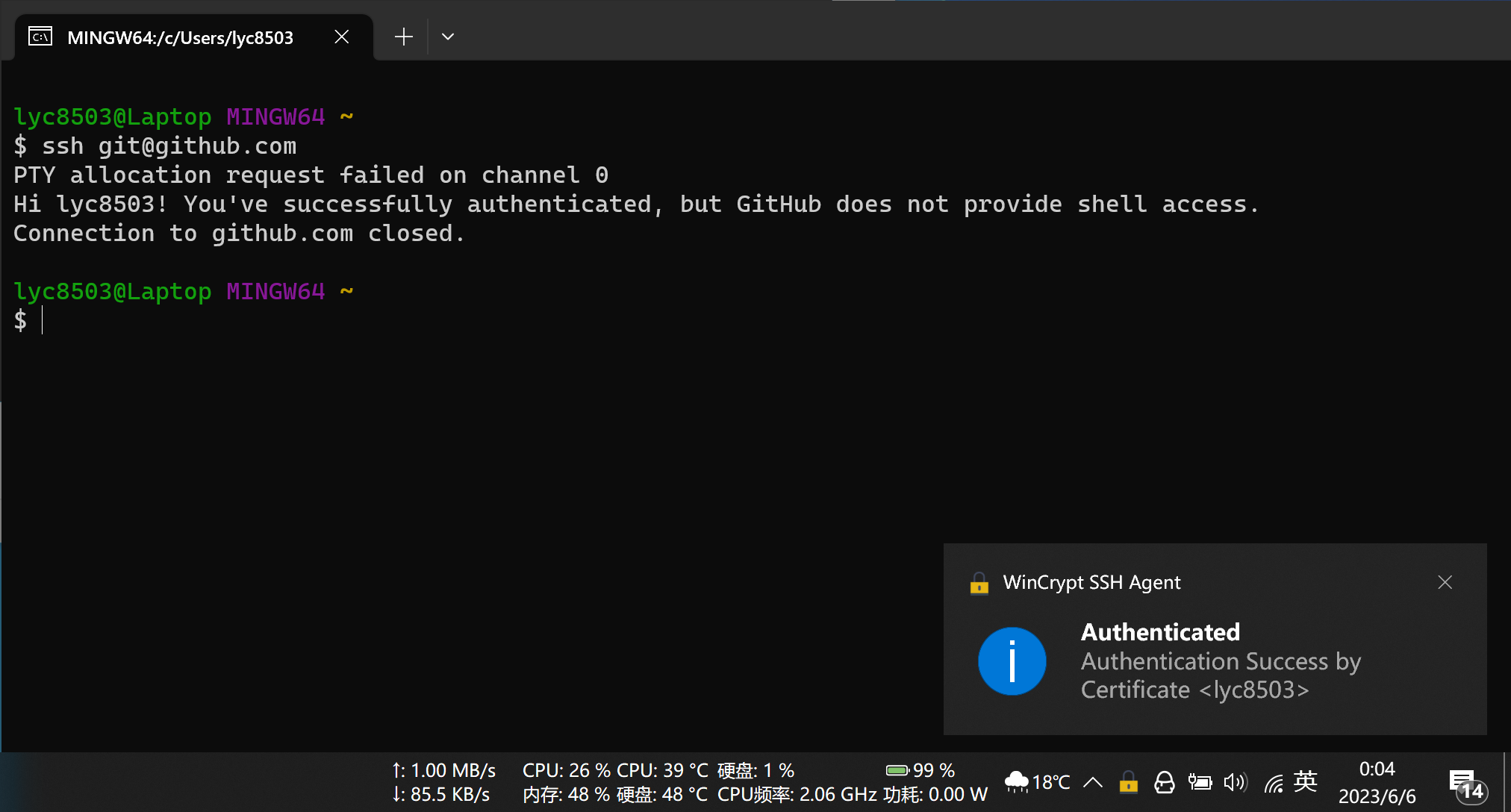Click the yellow WinCrypt lock tray icon
The image size is (1511, 812).
(x=1128, y=782)
